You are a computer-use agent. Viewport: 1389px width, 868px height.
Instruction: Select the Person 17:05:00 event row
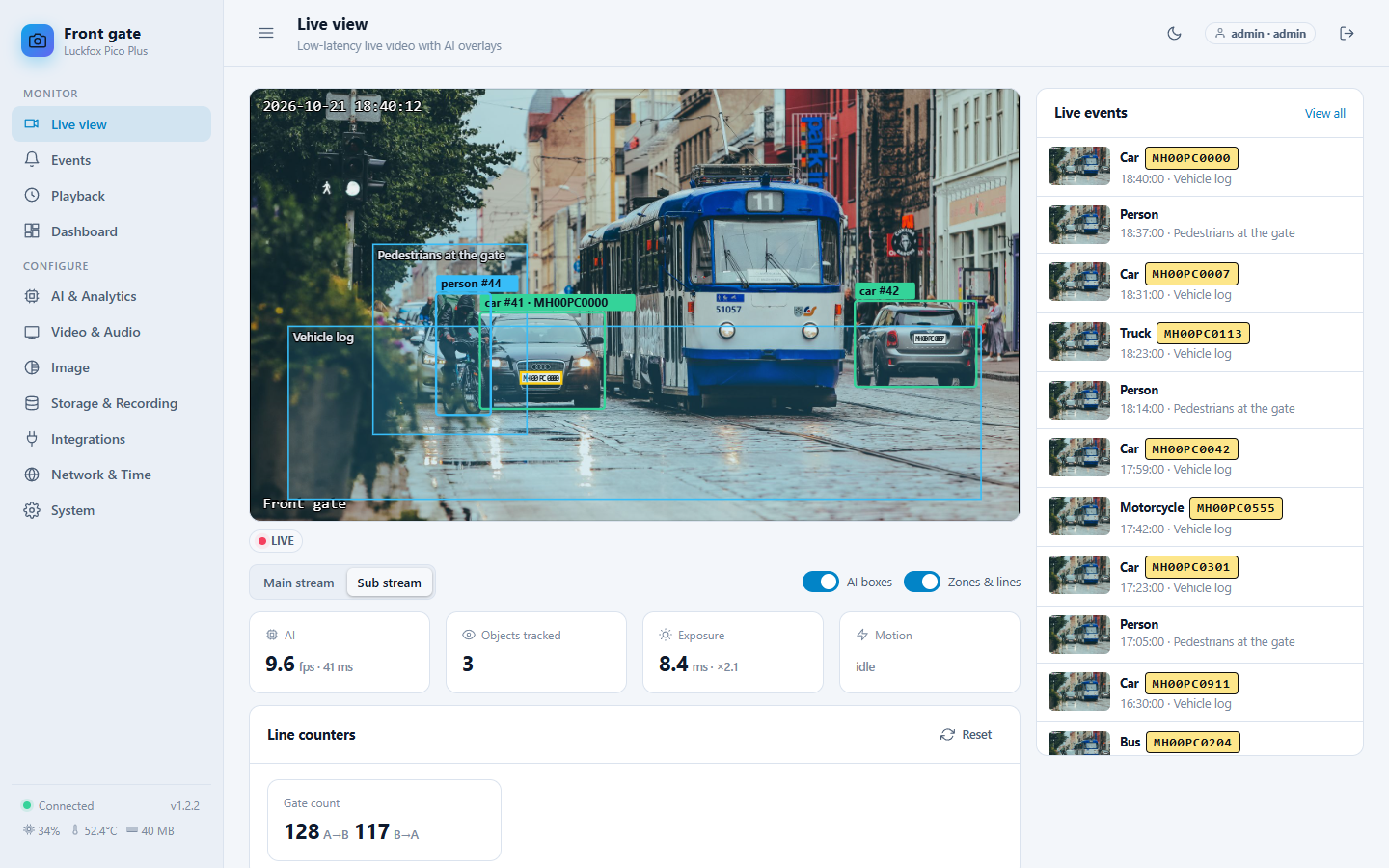point(1200,634)
